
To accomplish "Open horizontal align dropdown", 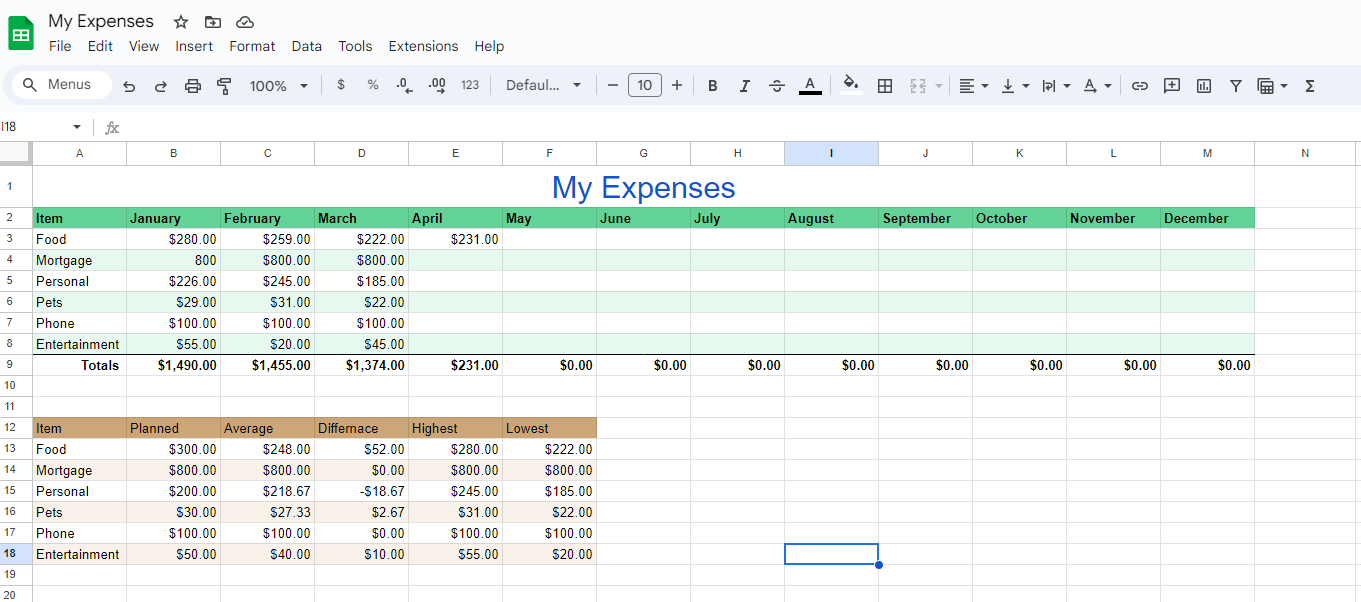I will [973, 86].
